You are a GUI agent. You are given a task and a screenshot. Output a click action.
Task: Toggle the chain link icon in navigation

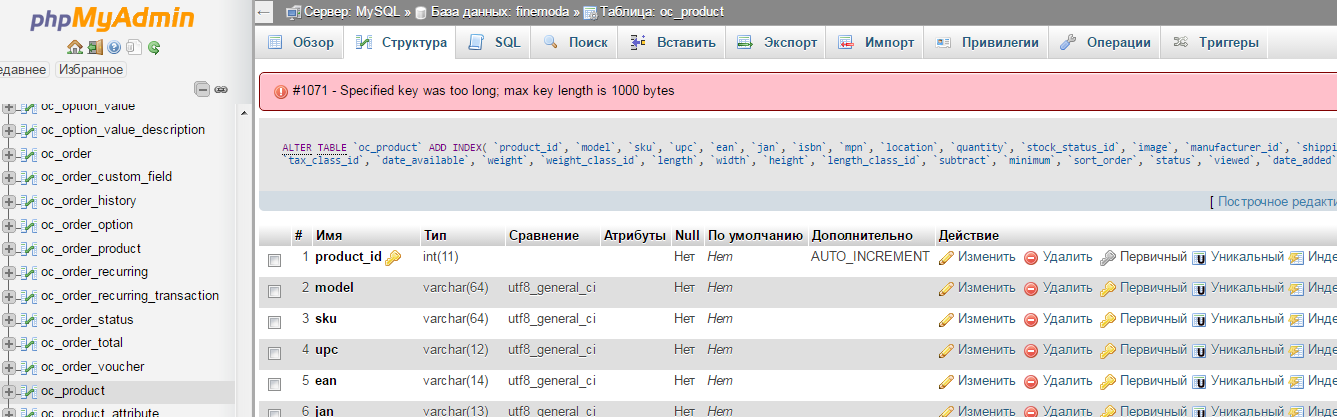pyautogui.click(x=220, y=89)
